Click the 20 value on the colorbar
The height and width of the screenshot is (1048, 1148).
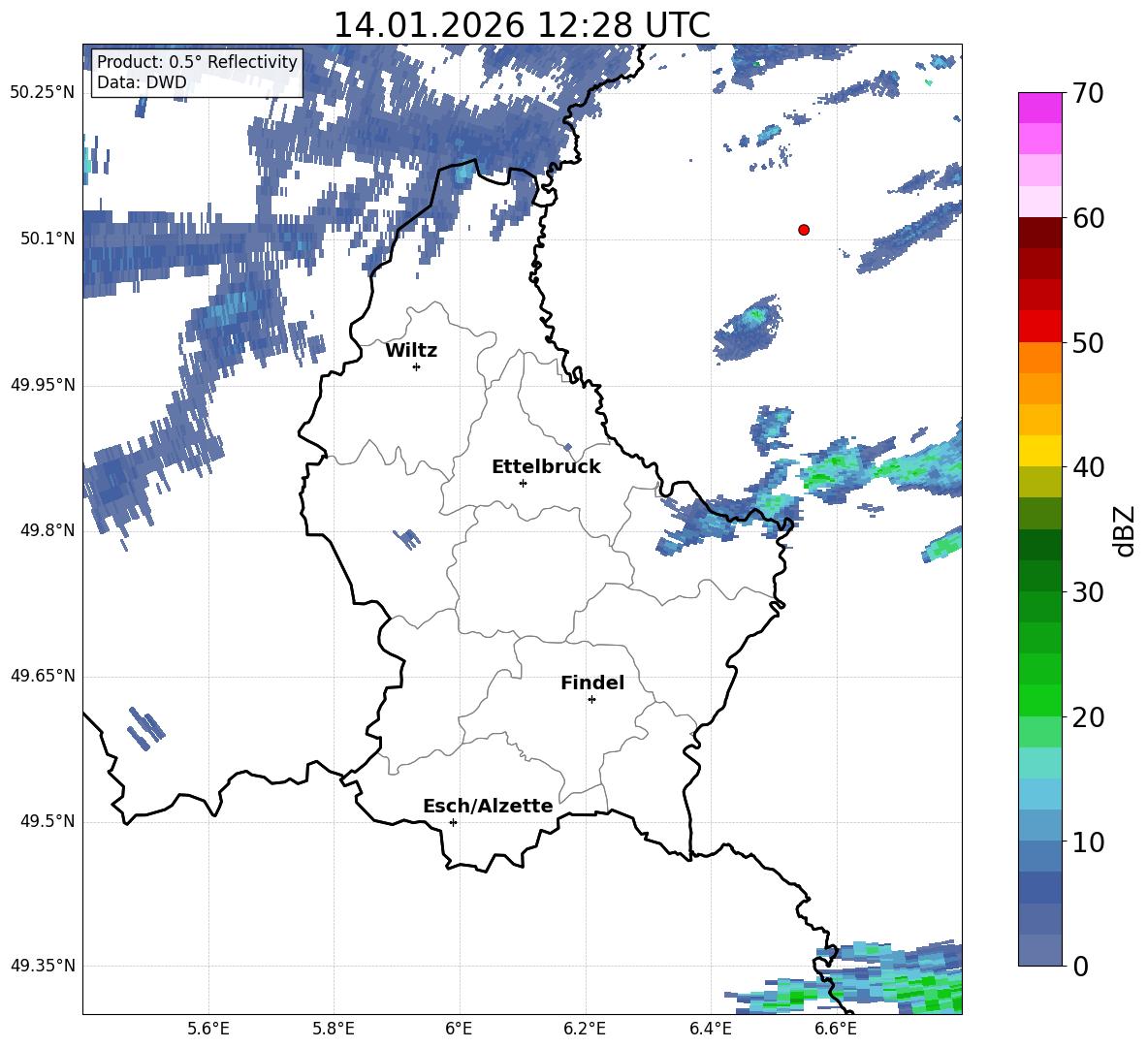[x=1088, y=717]
